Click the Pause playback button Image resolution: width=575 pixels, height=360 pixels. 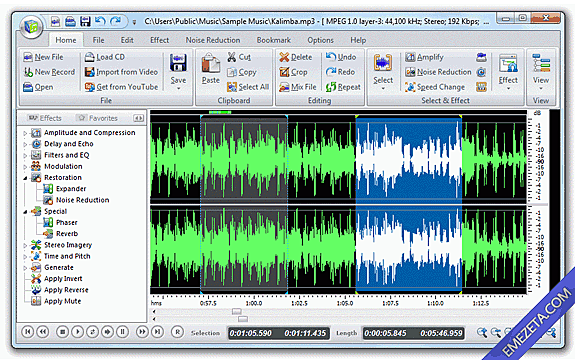pyautogui.click(x=122, y=332)
